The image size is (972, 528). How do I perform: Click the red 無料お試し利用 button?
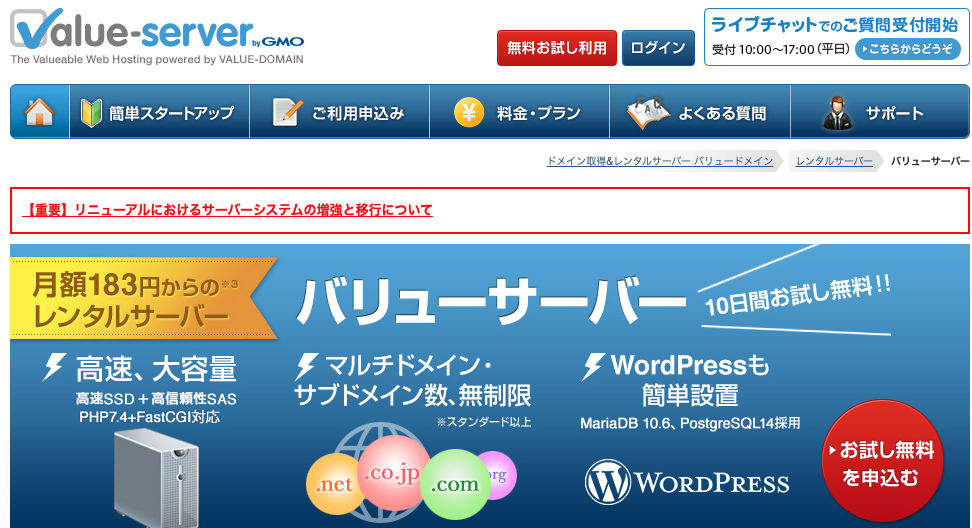(557, 48)
